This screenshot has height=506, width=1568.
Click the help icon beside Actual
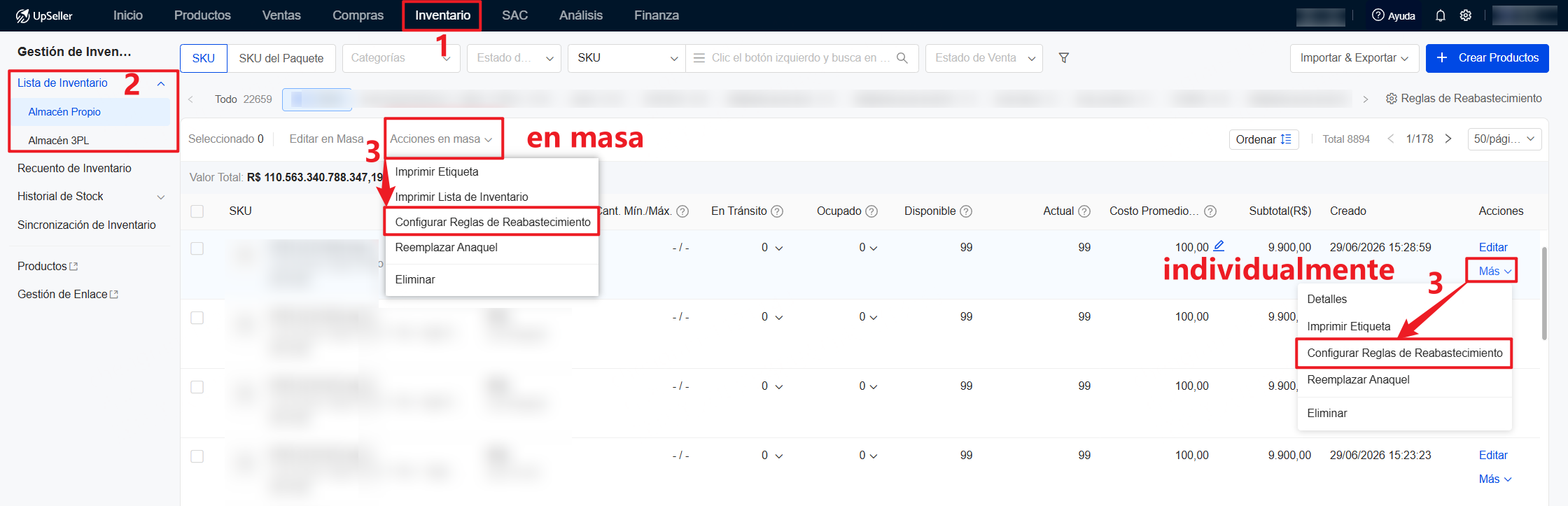tap(1084, 211)
